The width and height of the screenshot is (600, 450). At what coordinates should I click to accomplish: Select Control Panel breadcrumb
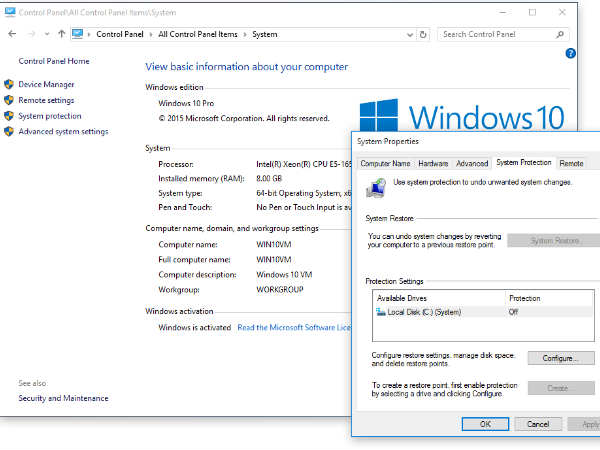tap(120, 34)
